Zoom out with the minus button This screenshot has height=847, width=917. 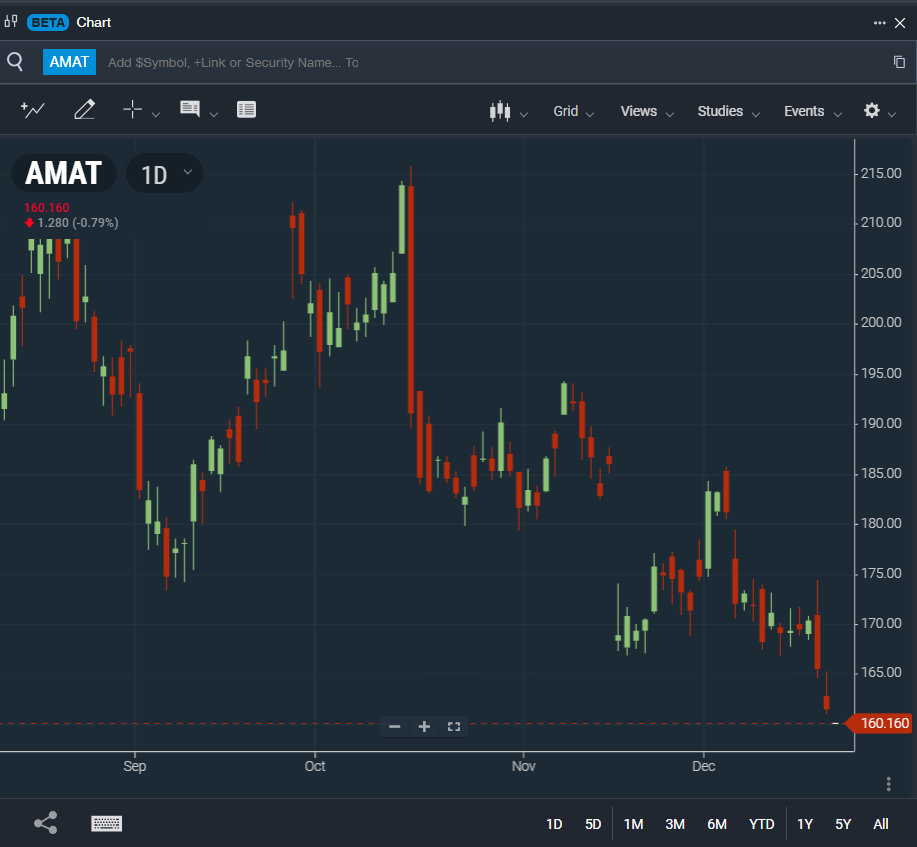tap(395, 727)
